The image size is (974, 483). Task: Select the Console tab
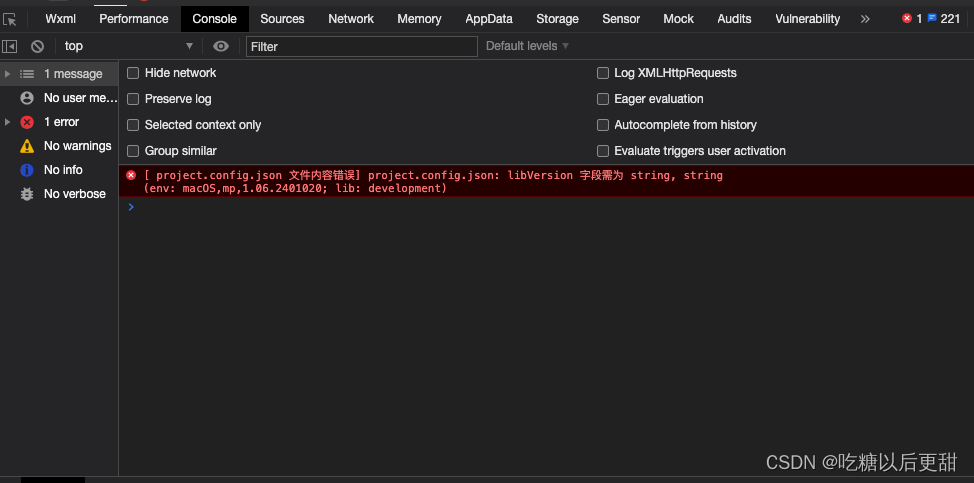click(x=214, y=19)
